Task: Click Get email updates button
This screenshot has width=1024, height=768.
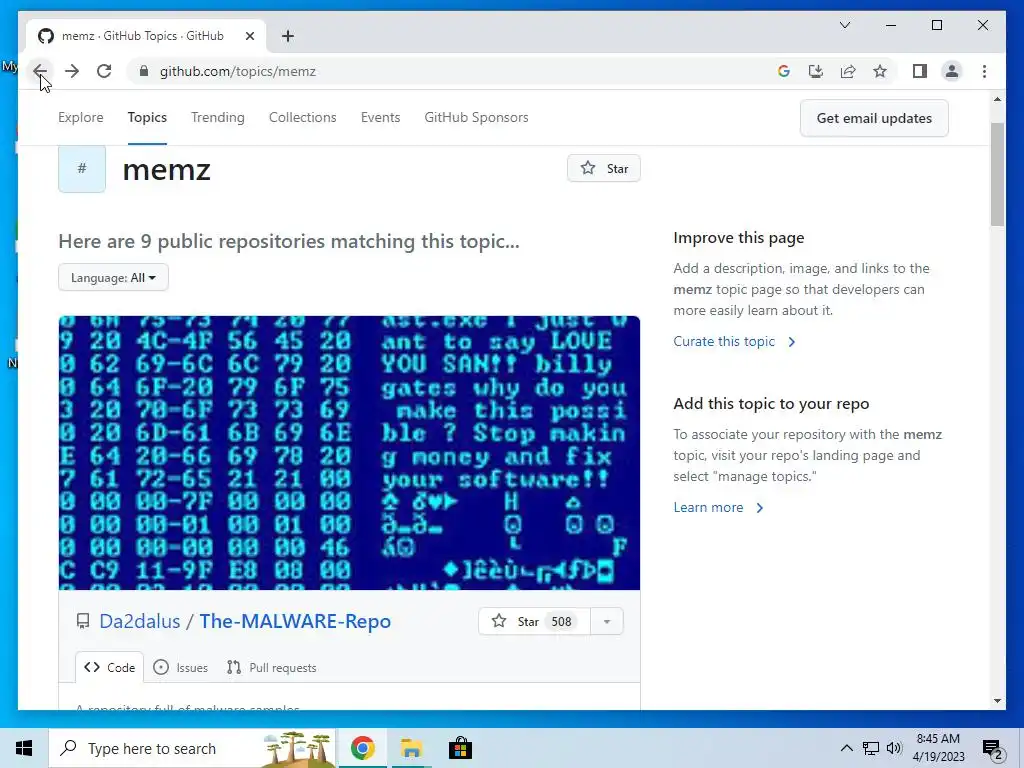Action: click(874, 118)
